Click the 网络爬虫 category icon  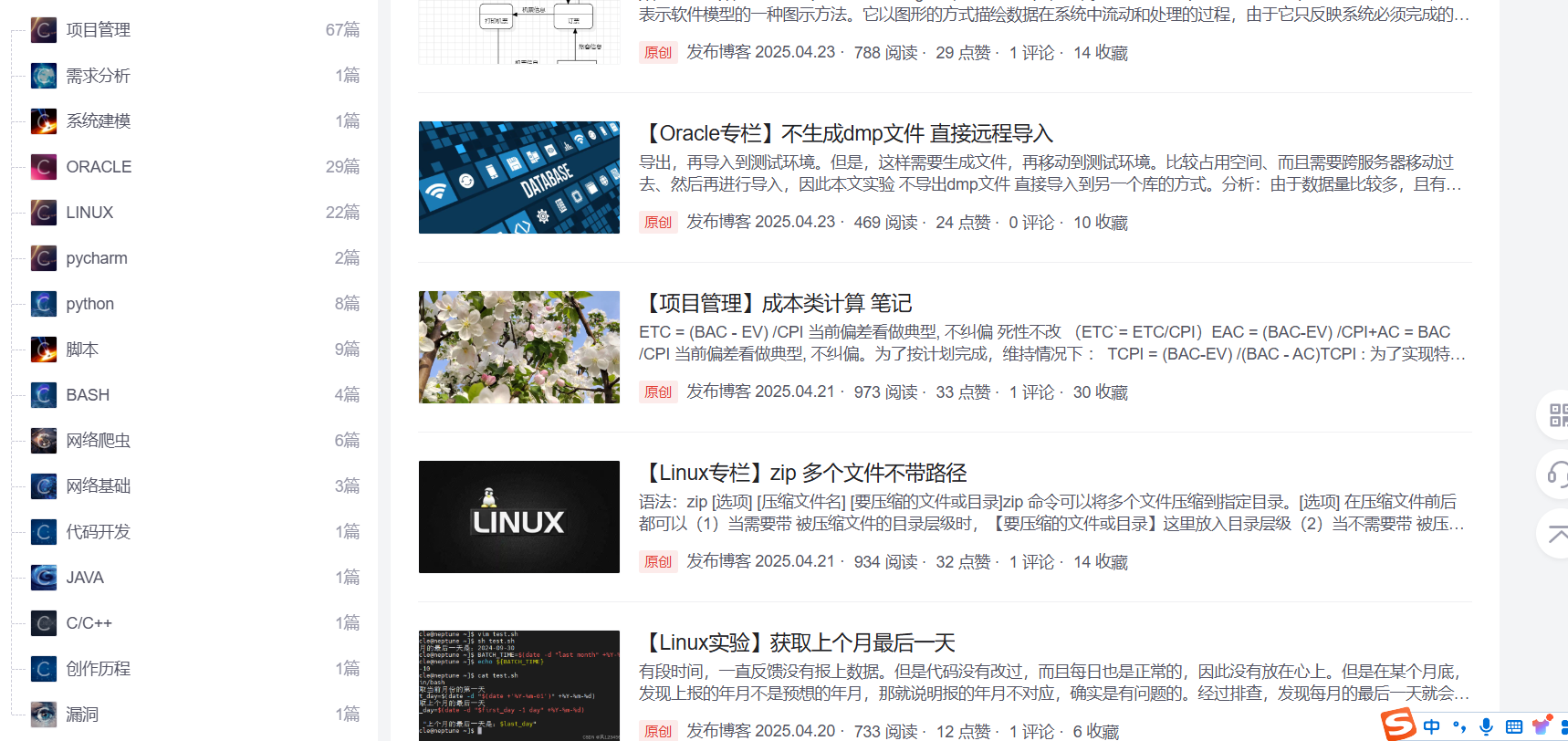[44, 441]
